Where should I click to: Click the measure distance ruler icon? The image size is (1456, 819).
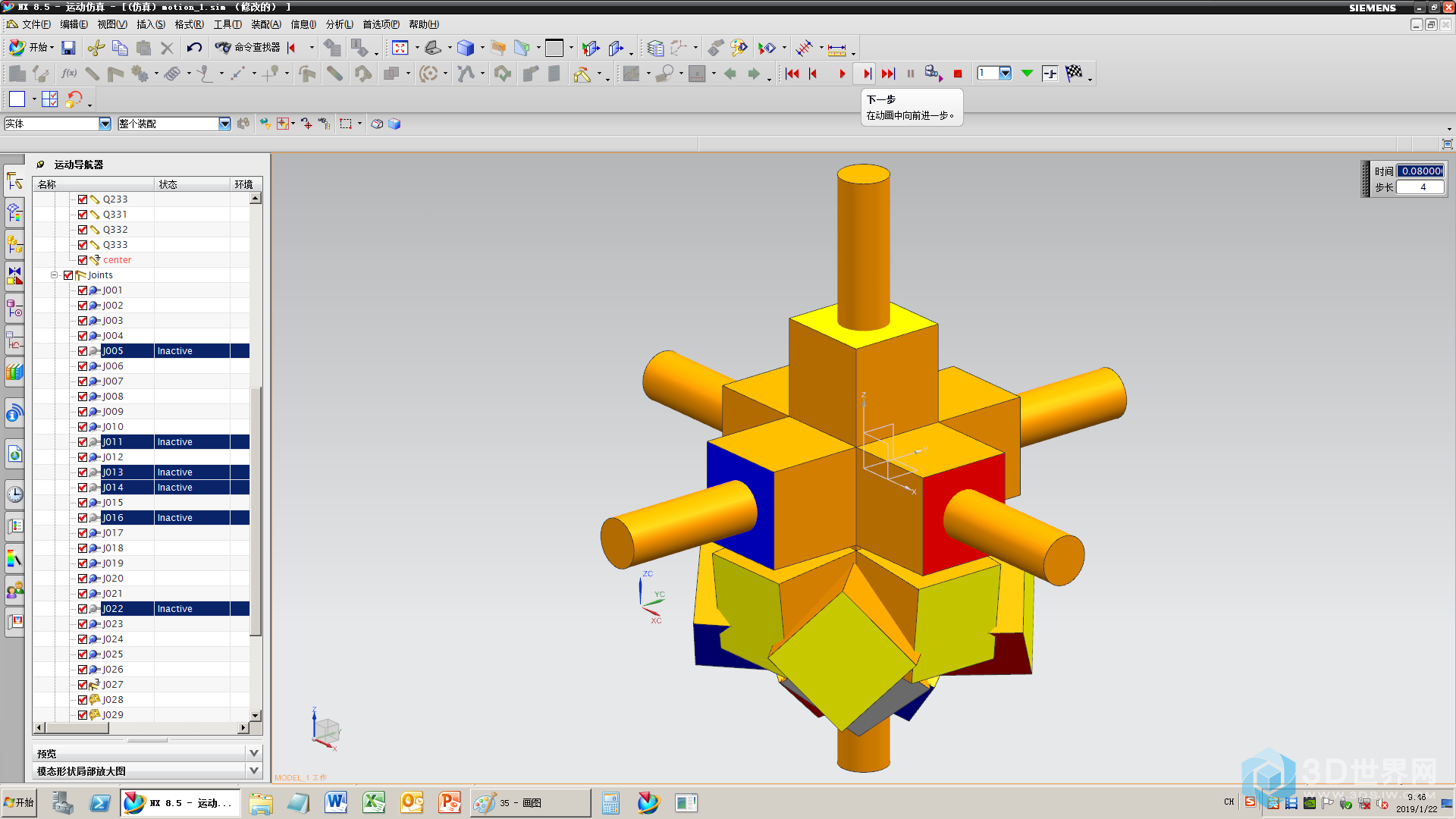(x=836, y=49)
